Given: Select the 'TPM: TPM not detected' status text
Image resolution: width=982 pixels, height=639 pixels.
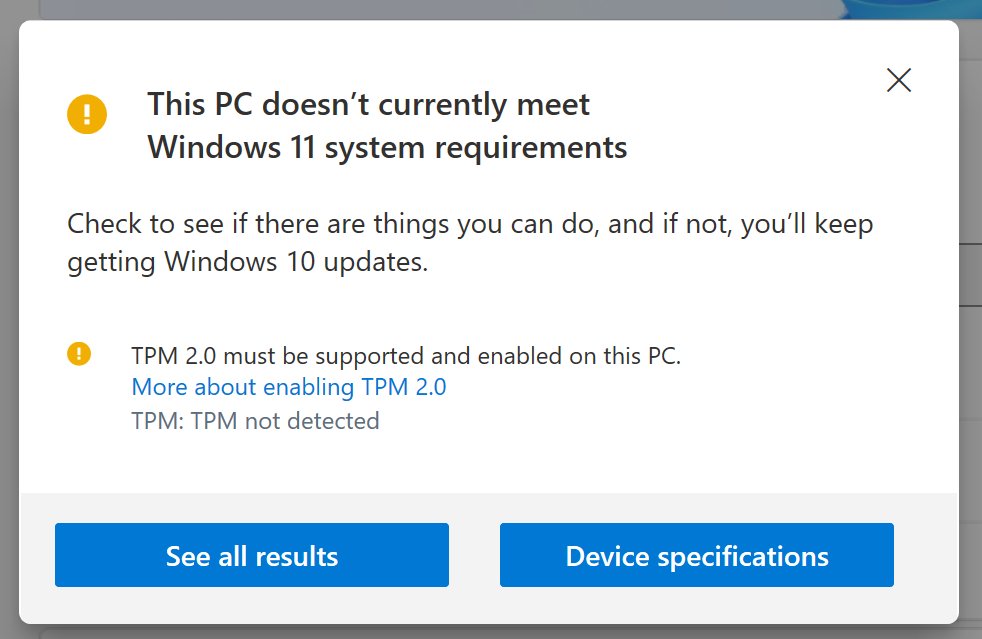Looking at the screenshot, I should (255, 421).
